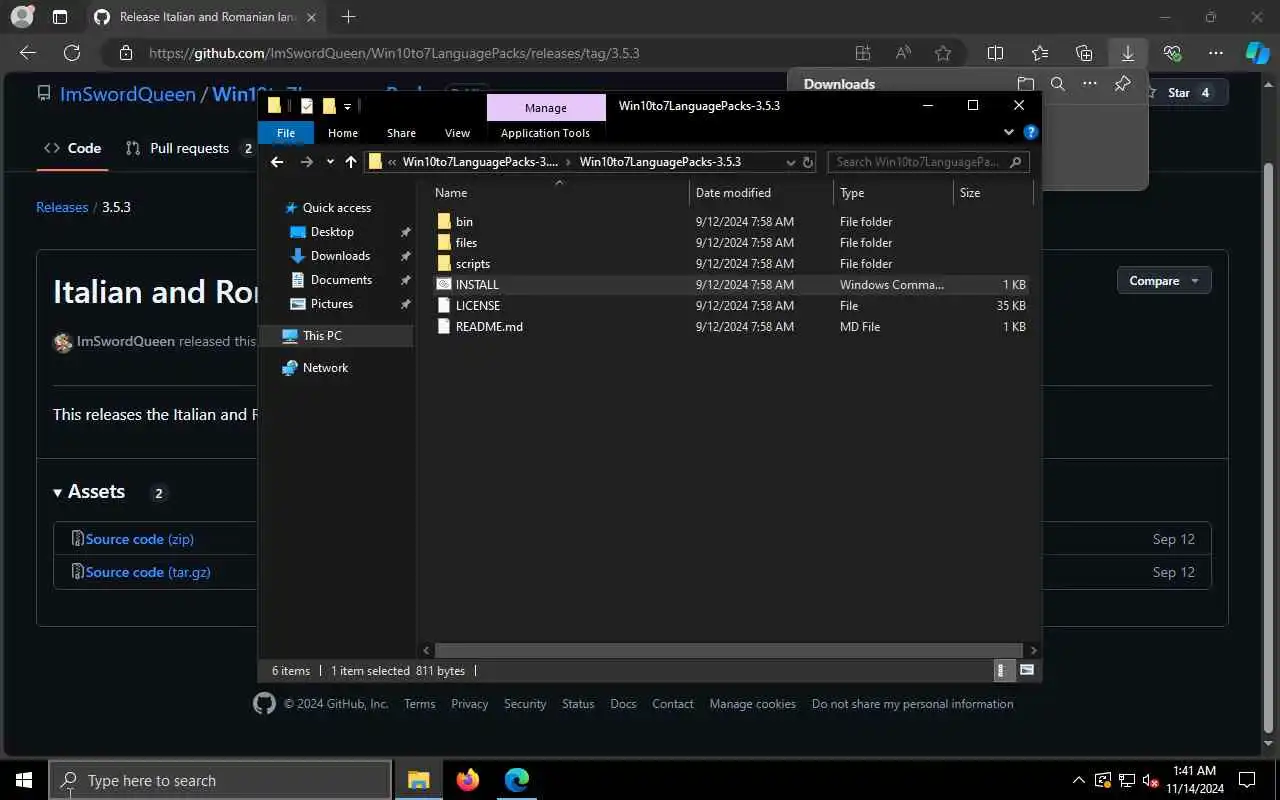Open the Compare dropdown on GitHub
This screenshot has height=800, width=1280.
1164,281
